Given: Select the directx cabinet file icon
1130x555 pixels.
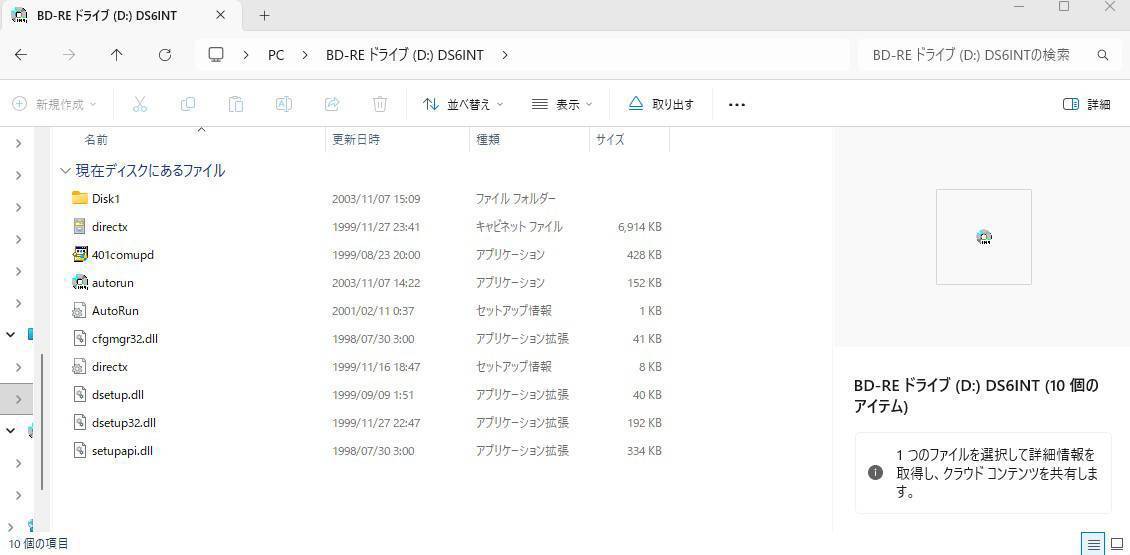Looking at the screenshot, I should 80,226.
